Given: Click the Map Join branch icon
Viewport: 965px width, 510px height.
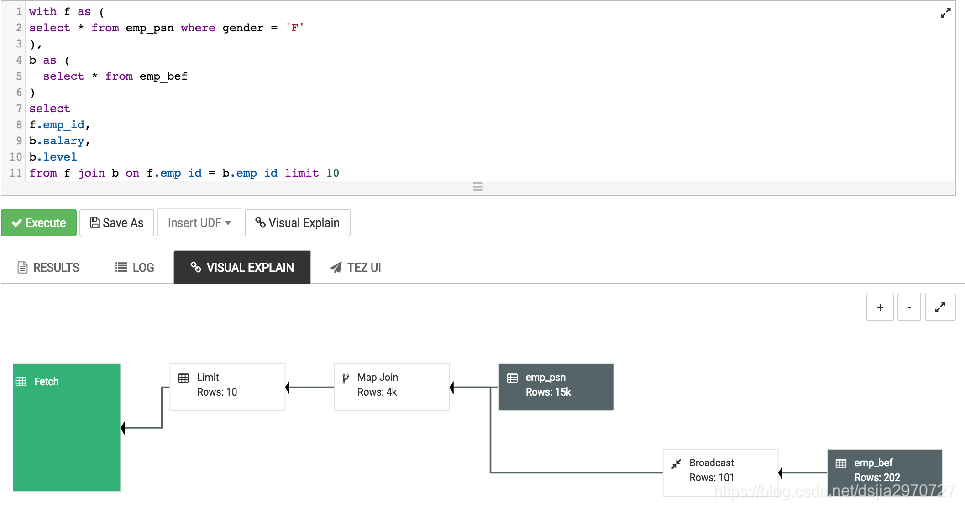Looking at the screenshot, I should click(x=346, y=378).
